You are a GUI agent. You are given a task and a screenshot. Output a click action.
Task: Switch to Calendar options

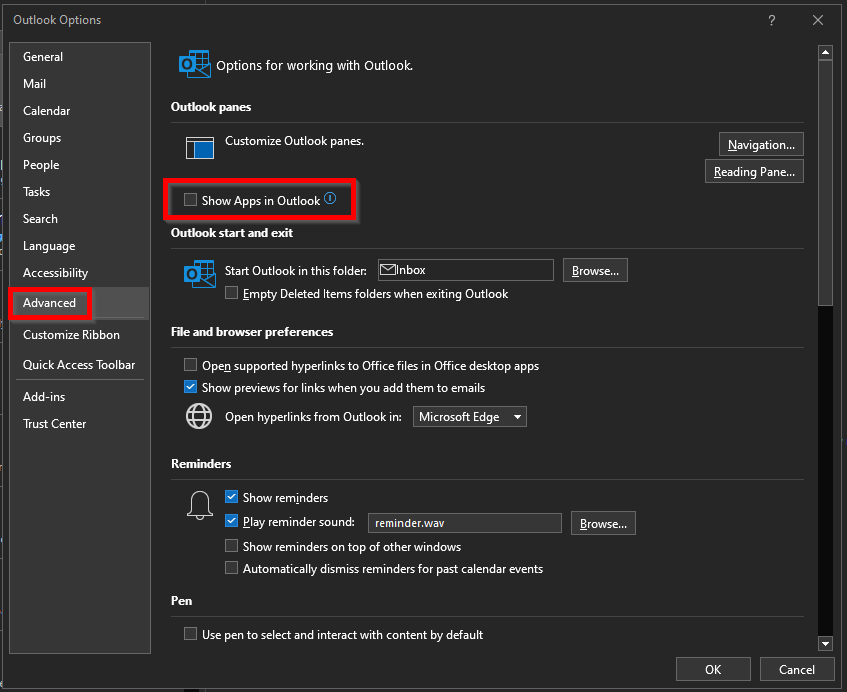79,111
